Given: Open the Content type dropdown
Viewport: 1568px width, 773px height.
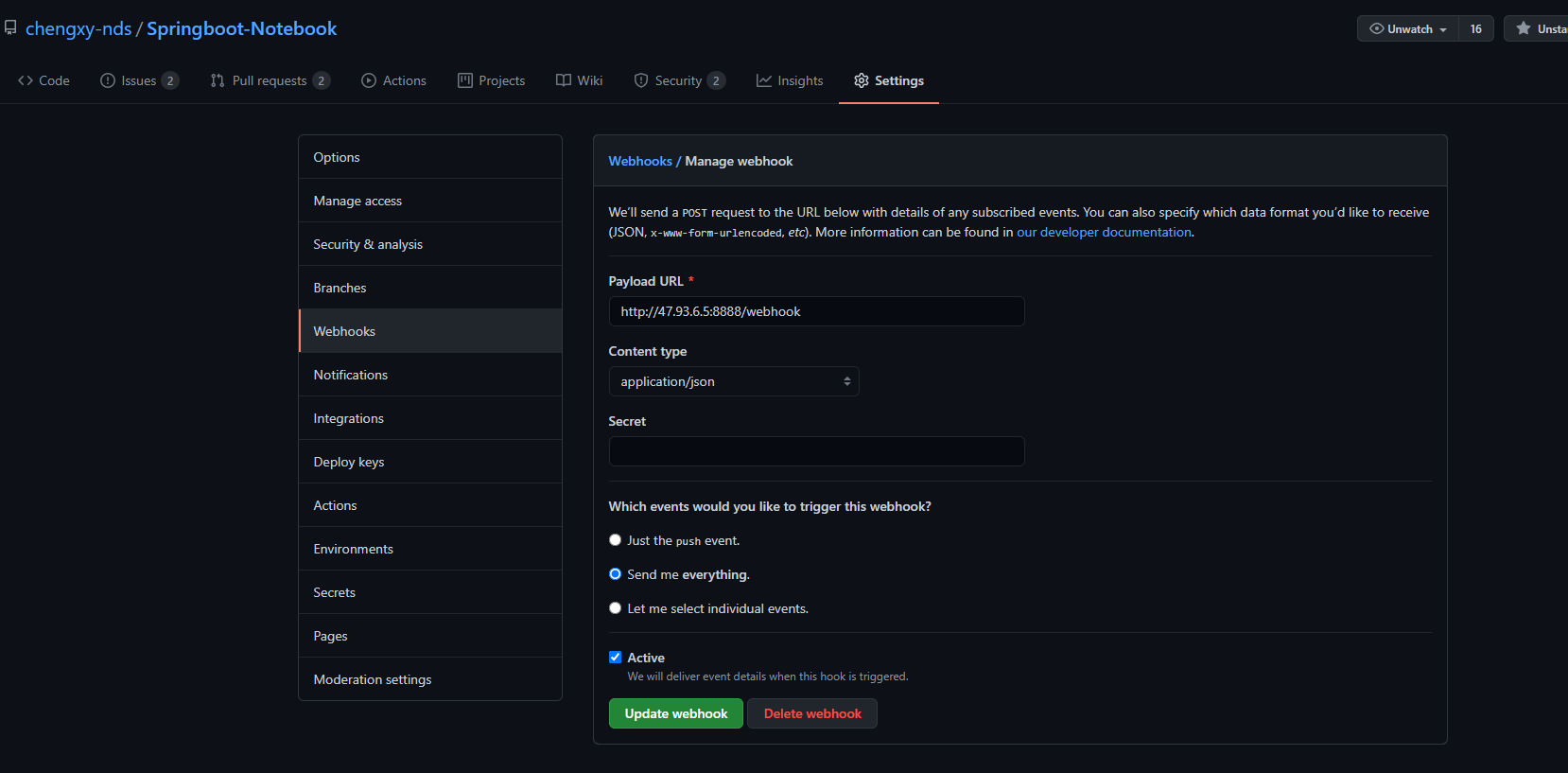Looking at the screenshot, I should pyautogui.click(x=734, y=381).
